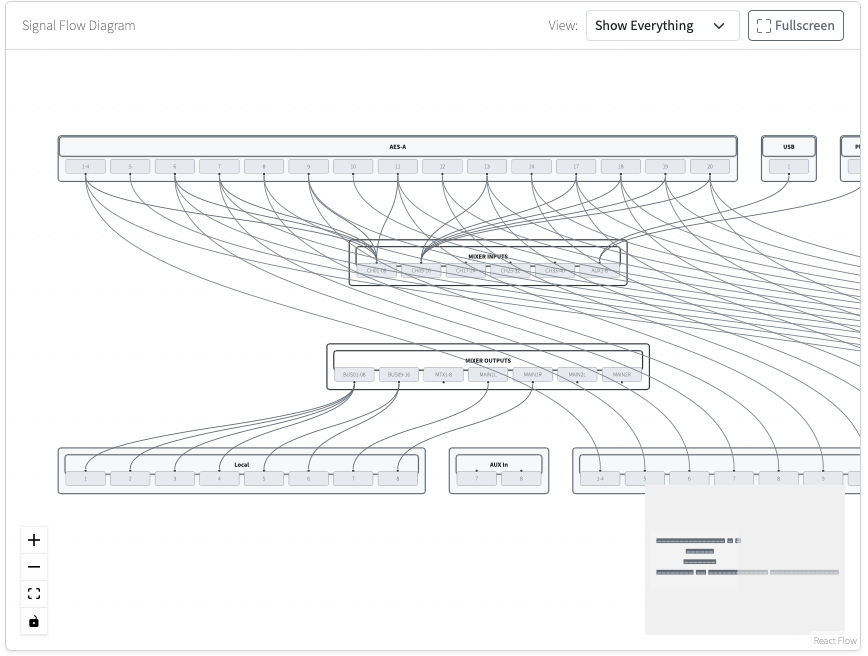
Task: Select MAIN2R mixer output node
Action: (x=622, y=375)
